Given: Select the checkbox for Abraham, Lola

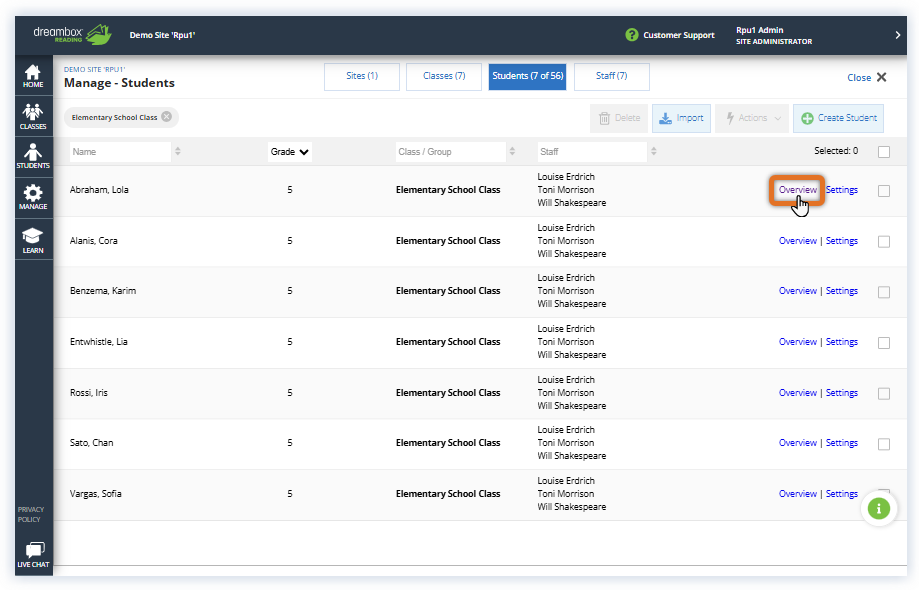Looking at the screenshot, I should (884, 190).
